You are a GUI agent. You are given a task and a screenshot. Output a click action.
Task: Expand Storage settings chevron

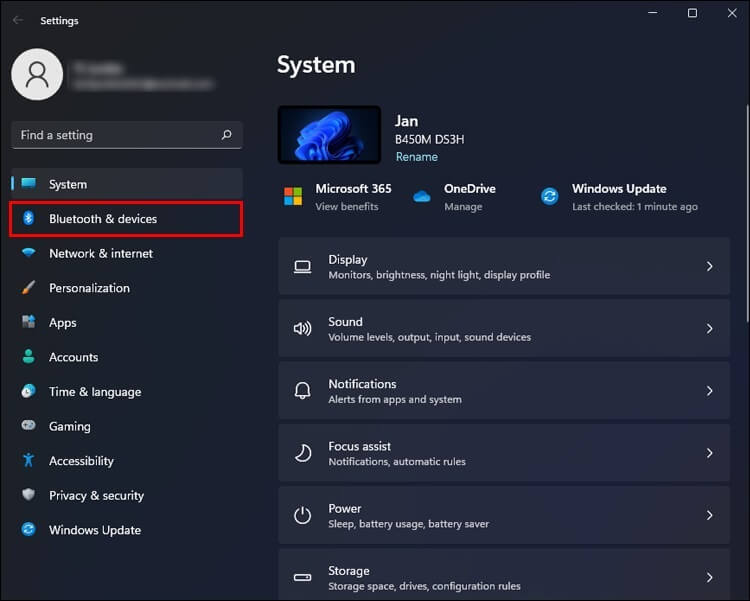(709, 578)
